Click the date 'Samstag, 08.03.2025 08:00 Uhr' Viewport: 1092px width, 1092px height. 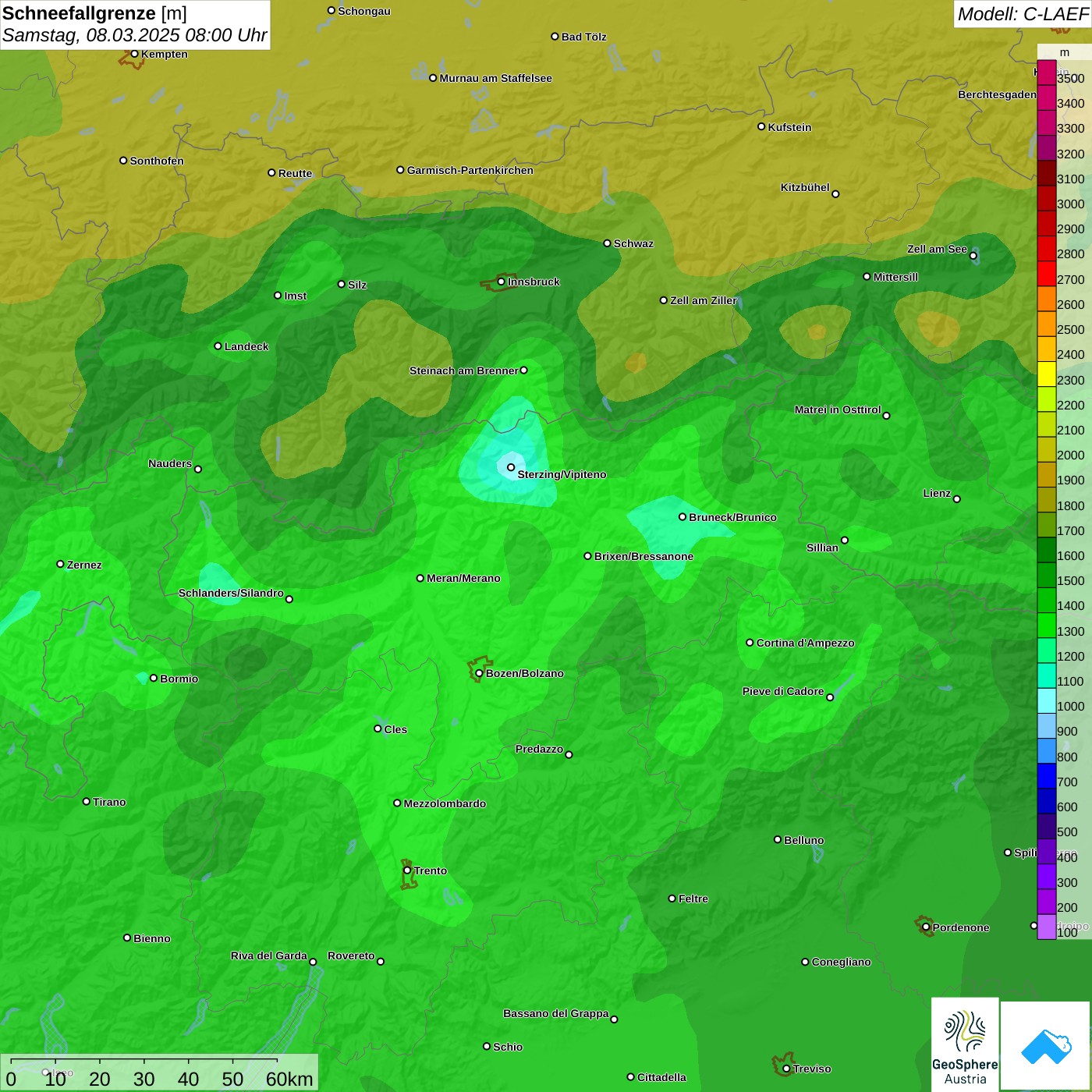[x=134, y=35]
